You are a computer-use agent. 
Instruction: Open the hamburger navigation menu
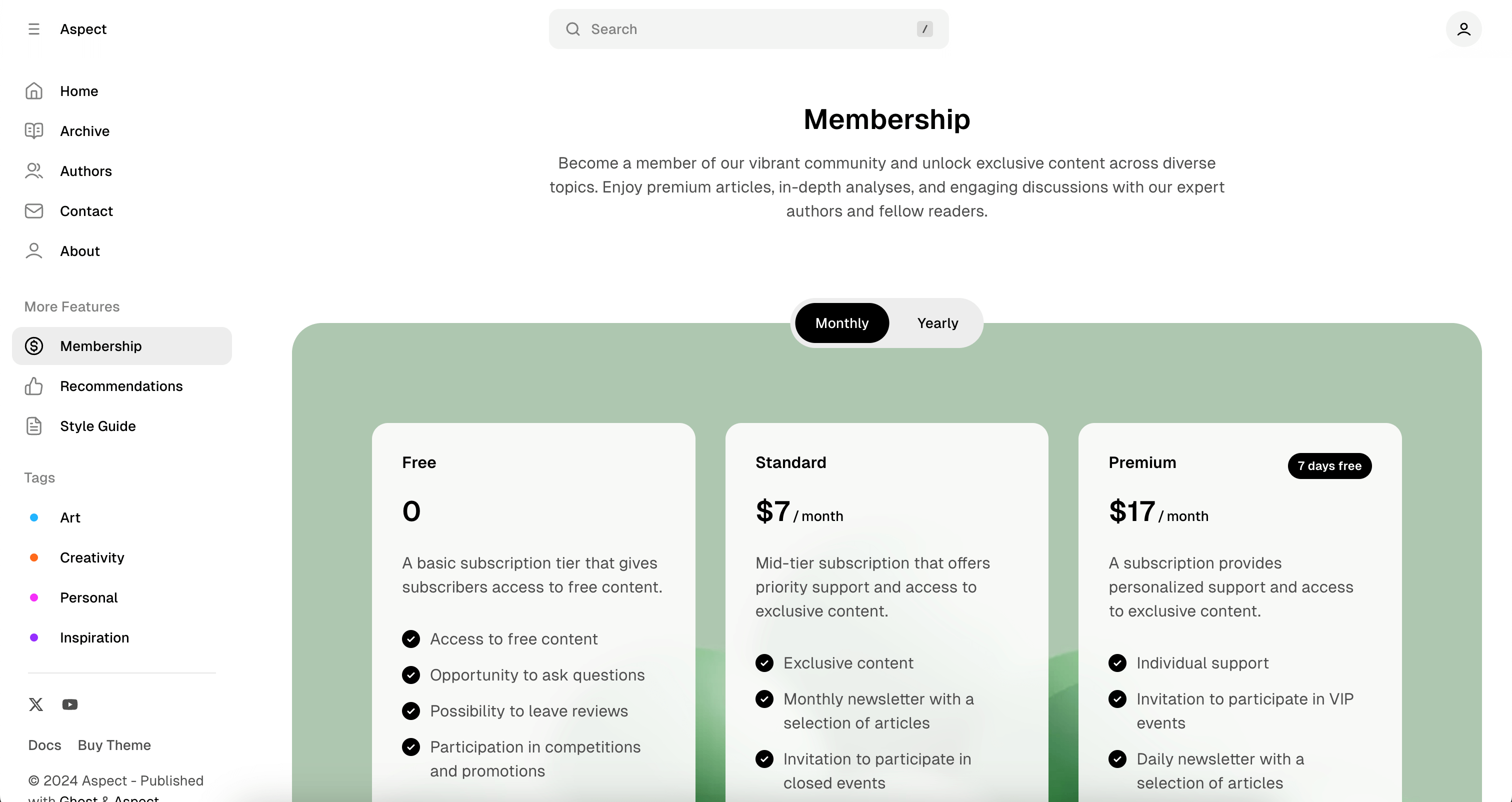[x=34, y=29]
